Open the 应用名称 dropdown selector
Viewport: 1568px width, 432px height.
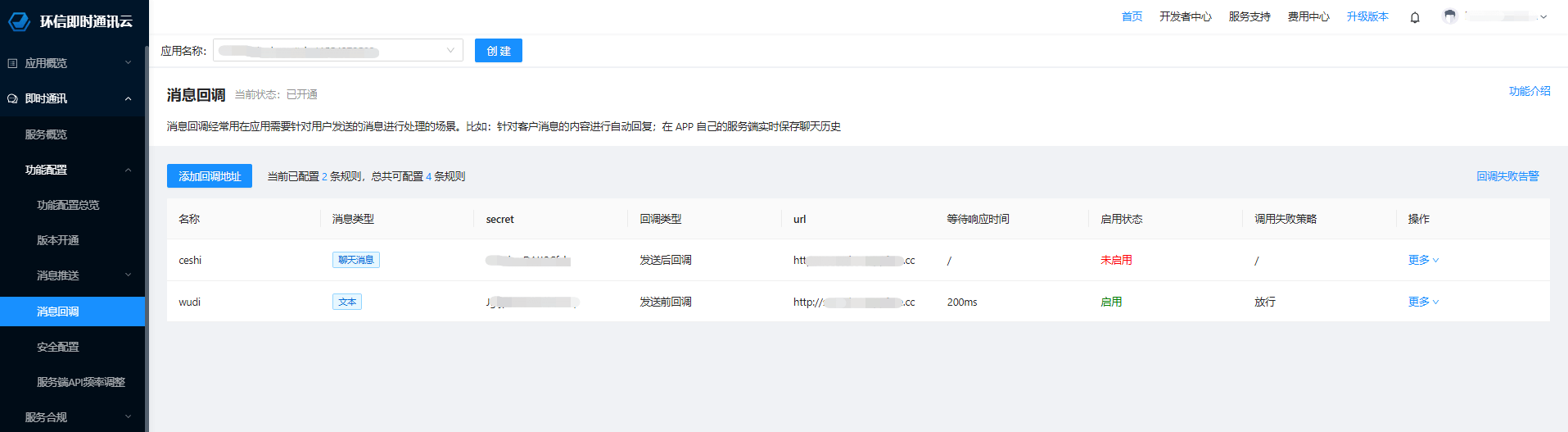pos(337,51)
